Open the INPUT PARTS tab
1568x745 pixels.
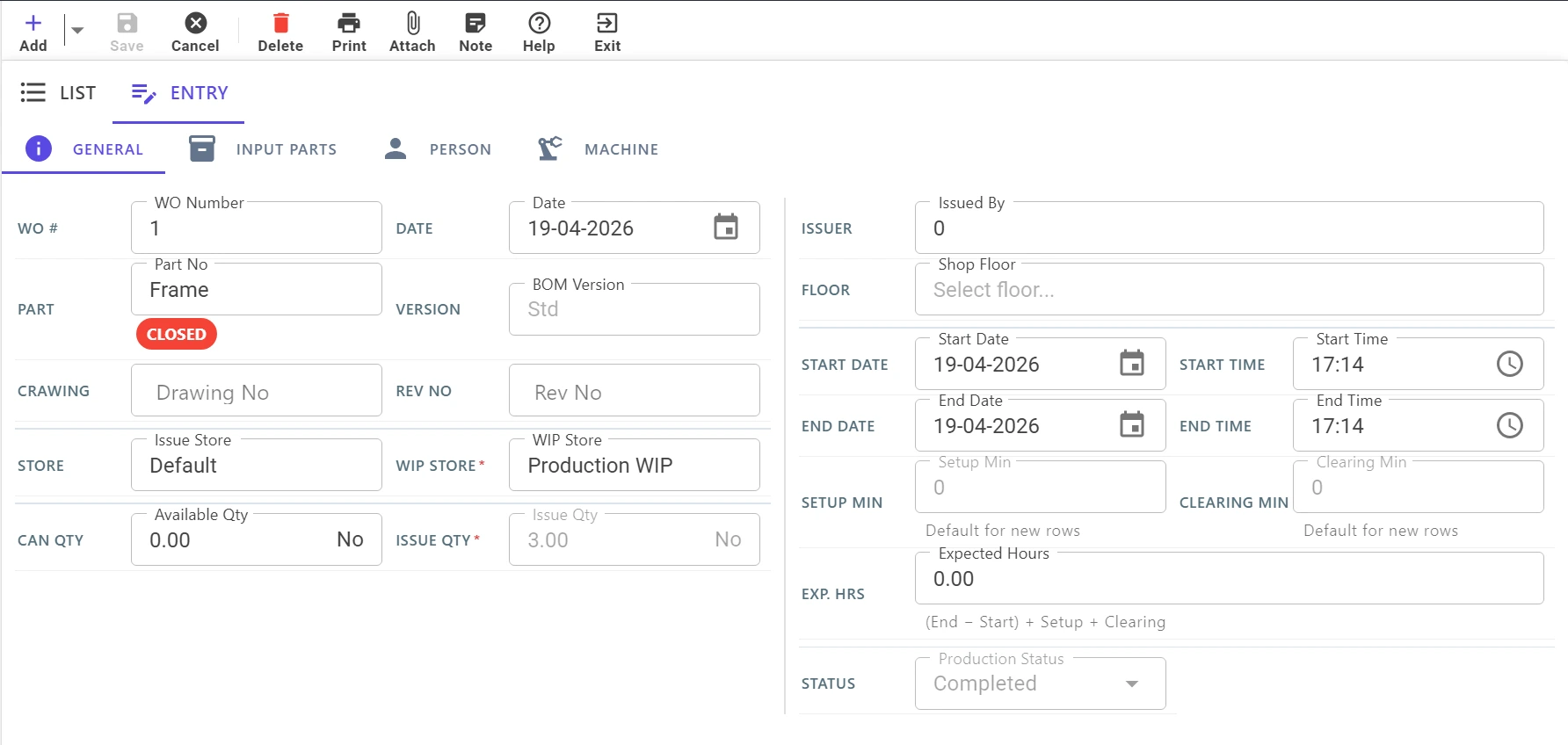(x=263, y=149)
